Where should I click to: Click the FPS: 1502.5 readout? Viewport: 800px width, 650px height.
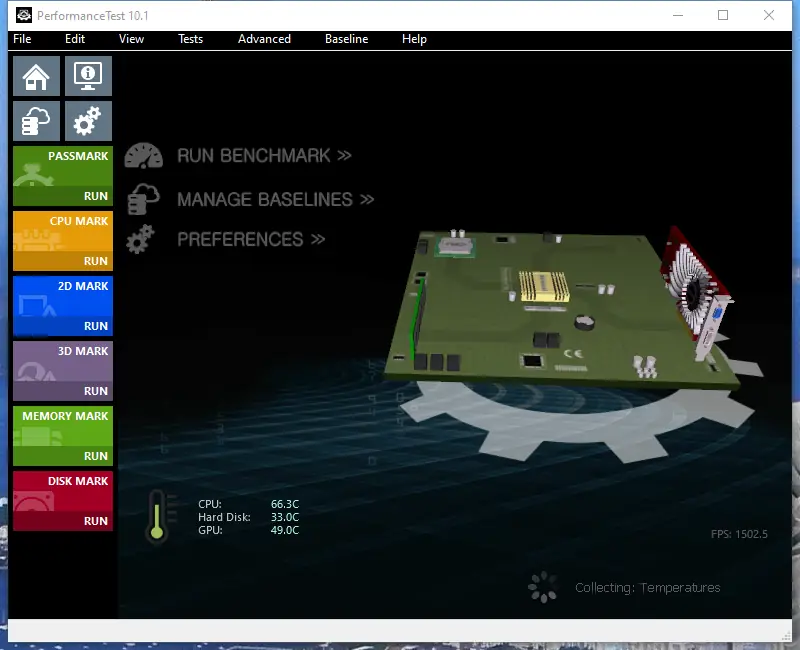[739, 534]
